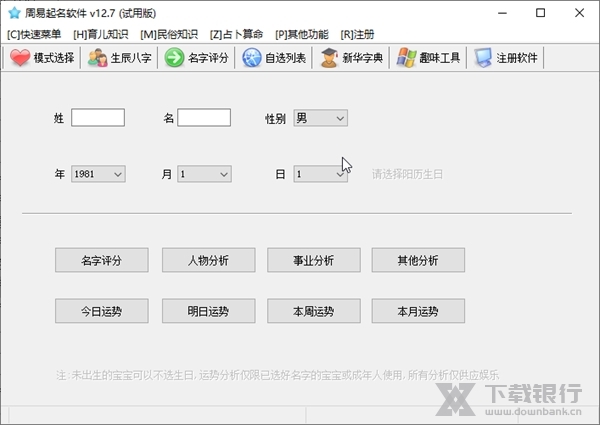
Task: Open the [C]快速菜单 menu
Action: [x=34, y=34]
